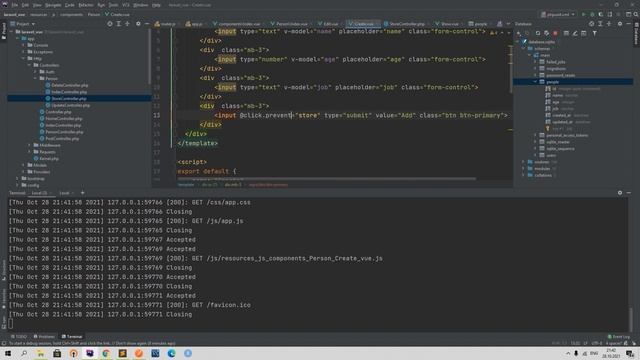640x360 pixels.
Task: Collapse the people table in Database tree
Action: (536, 82)
